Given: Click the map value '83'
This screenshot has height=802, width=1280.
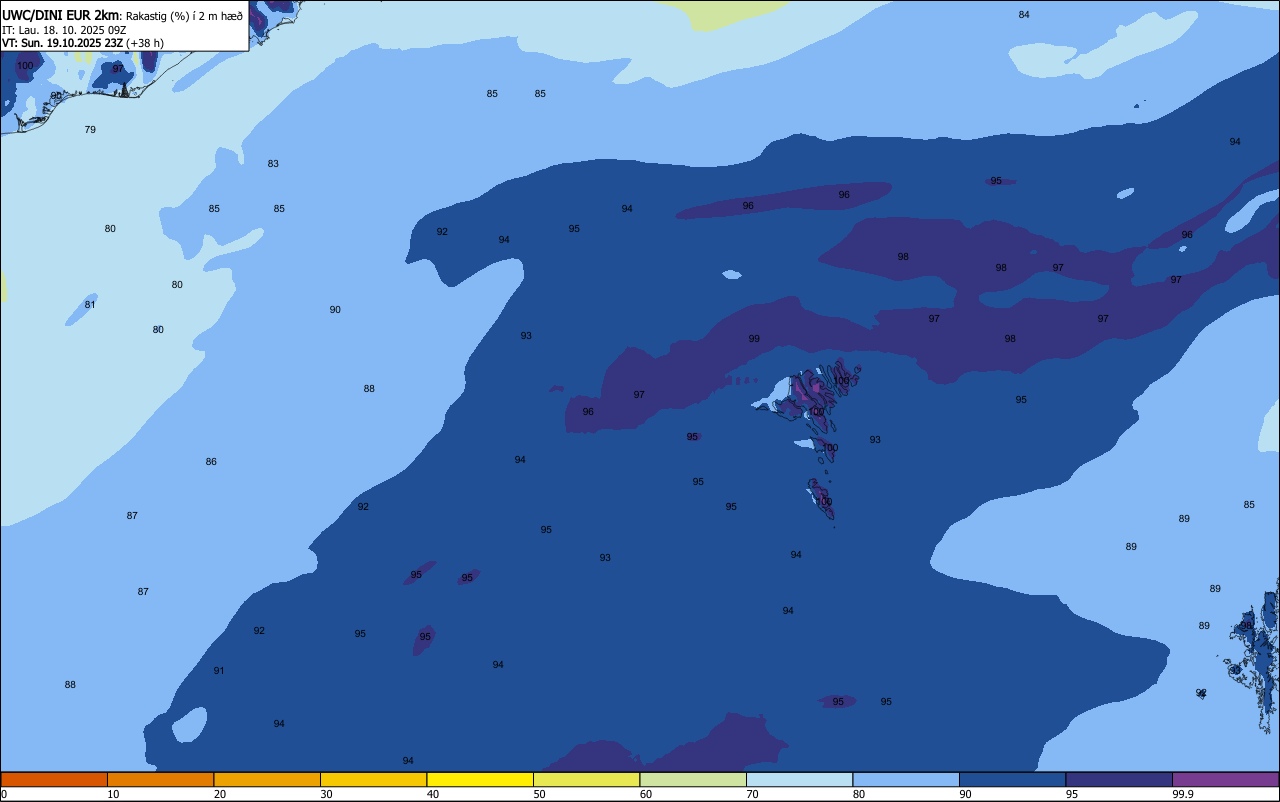Looking at the screenshot, I should click(x=273, y=163).
